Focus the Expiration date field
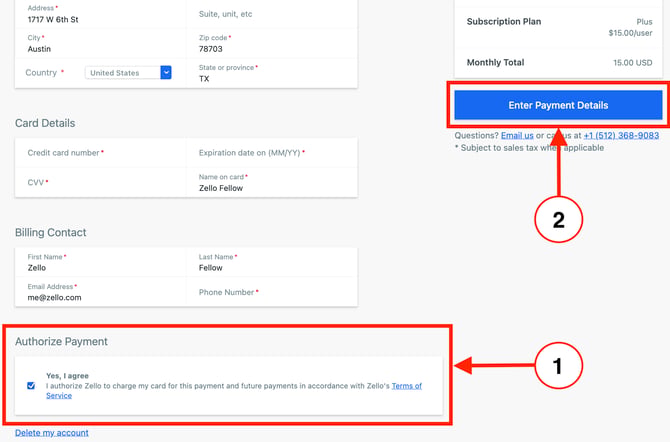Viewport: 670px width, 442px height. click(x=272, y=153)
